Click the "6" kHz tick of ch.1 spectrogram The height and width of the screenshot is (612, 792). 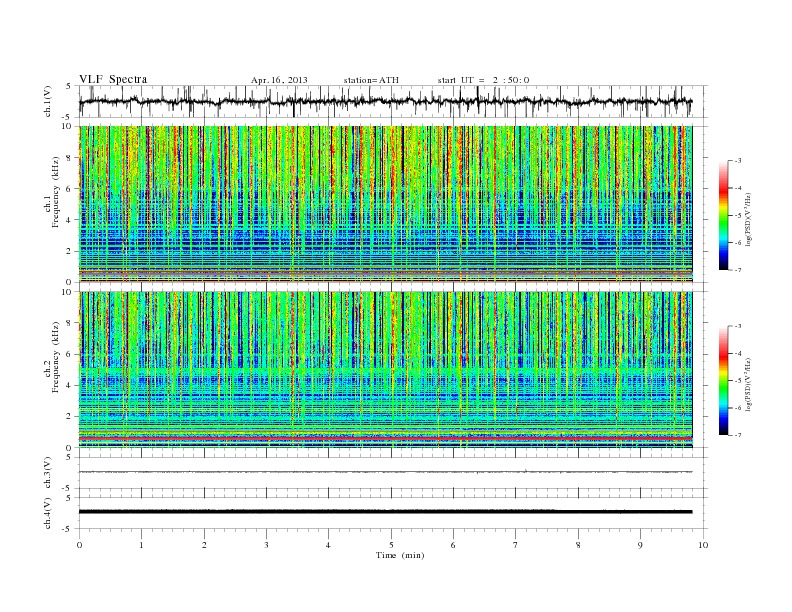pos(70,189)
